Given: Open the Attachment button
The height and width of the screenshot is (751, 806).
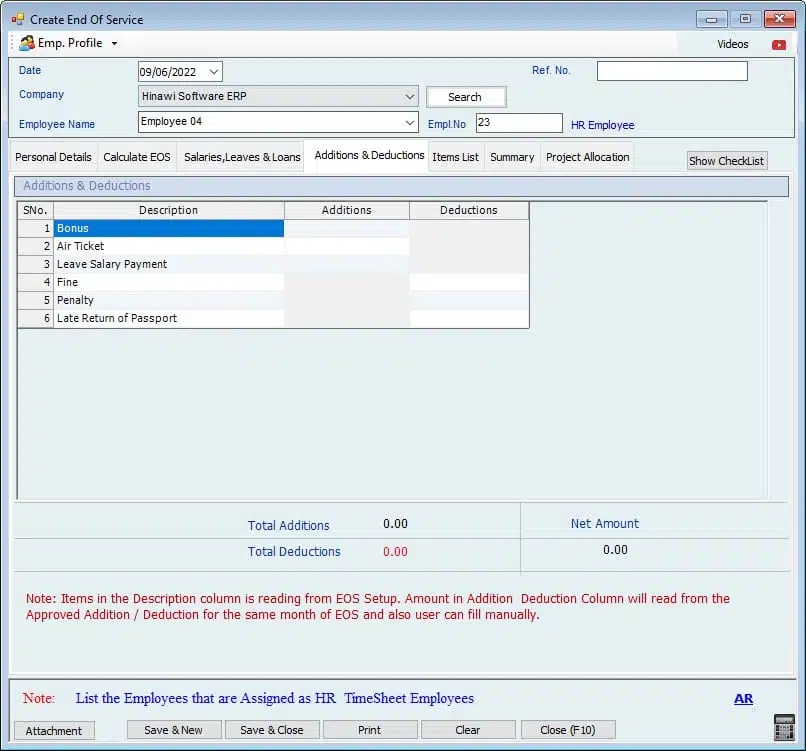Looking at the screenshot, I should 54,730.
